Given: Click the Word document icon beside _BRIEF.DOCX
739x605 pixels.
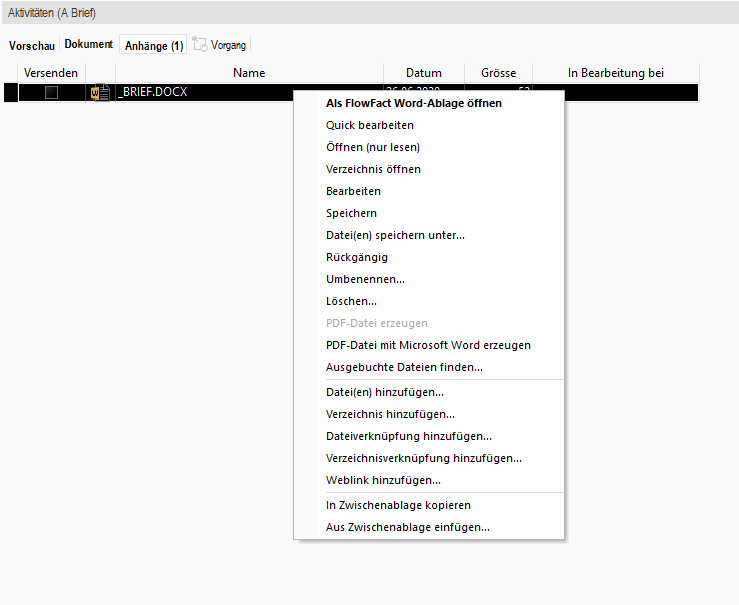Looking at the screenshot, I should [x=100, y=92].
